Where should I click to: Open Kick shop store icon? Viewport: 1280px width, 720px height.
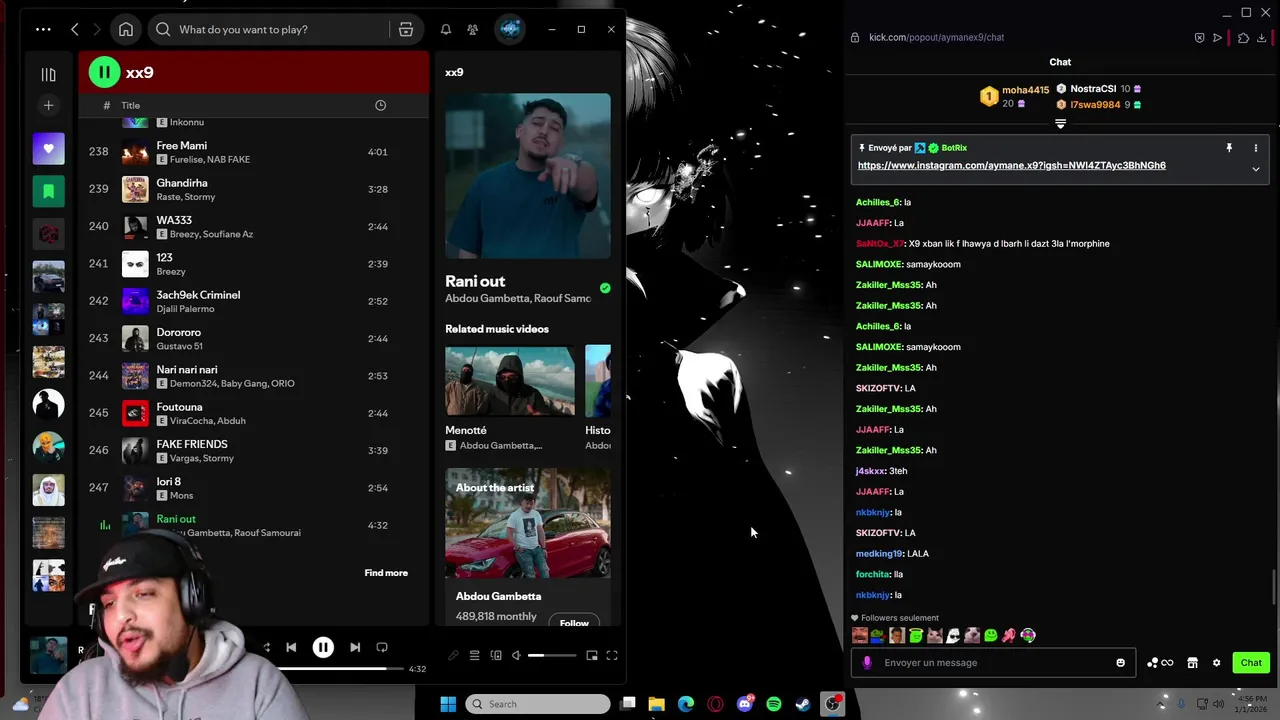tap(1192, 663)
